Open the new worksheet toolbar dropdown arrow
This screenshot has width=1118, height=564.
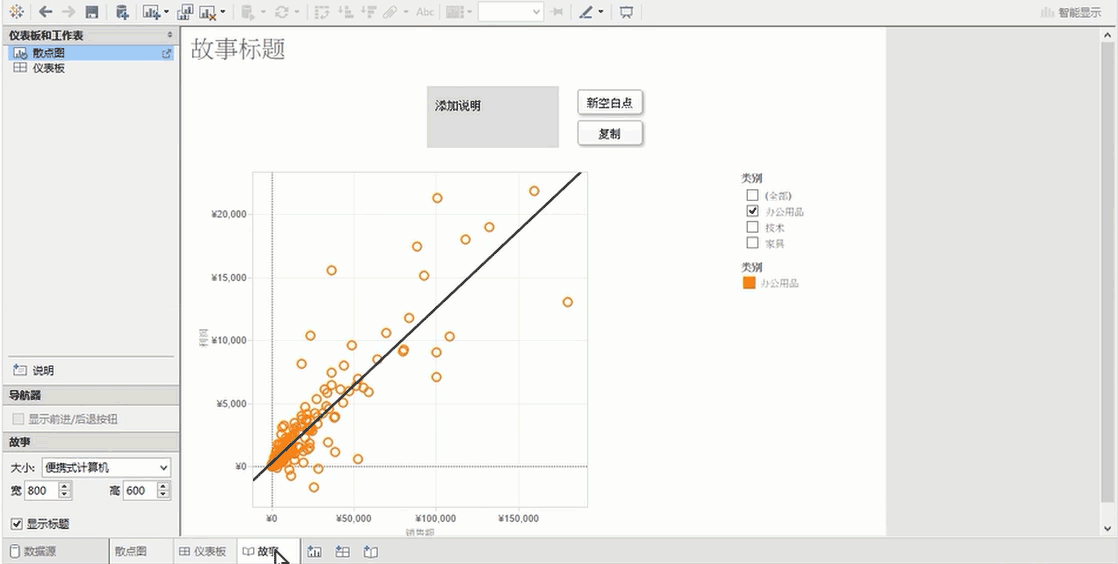(165, 12)
